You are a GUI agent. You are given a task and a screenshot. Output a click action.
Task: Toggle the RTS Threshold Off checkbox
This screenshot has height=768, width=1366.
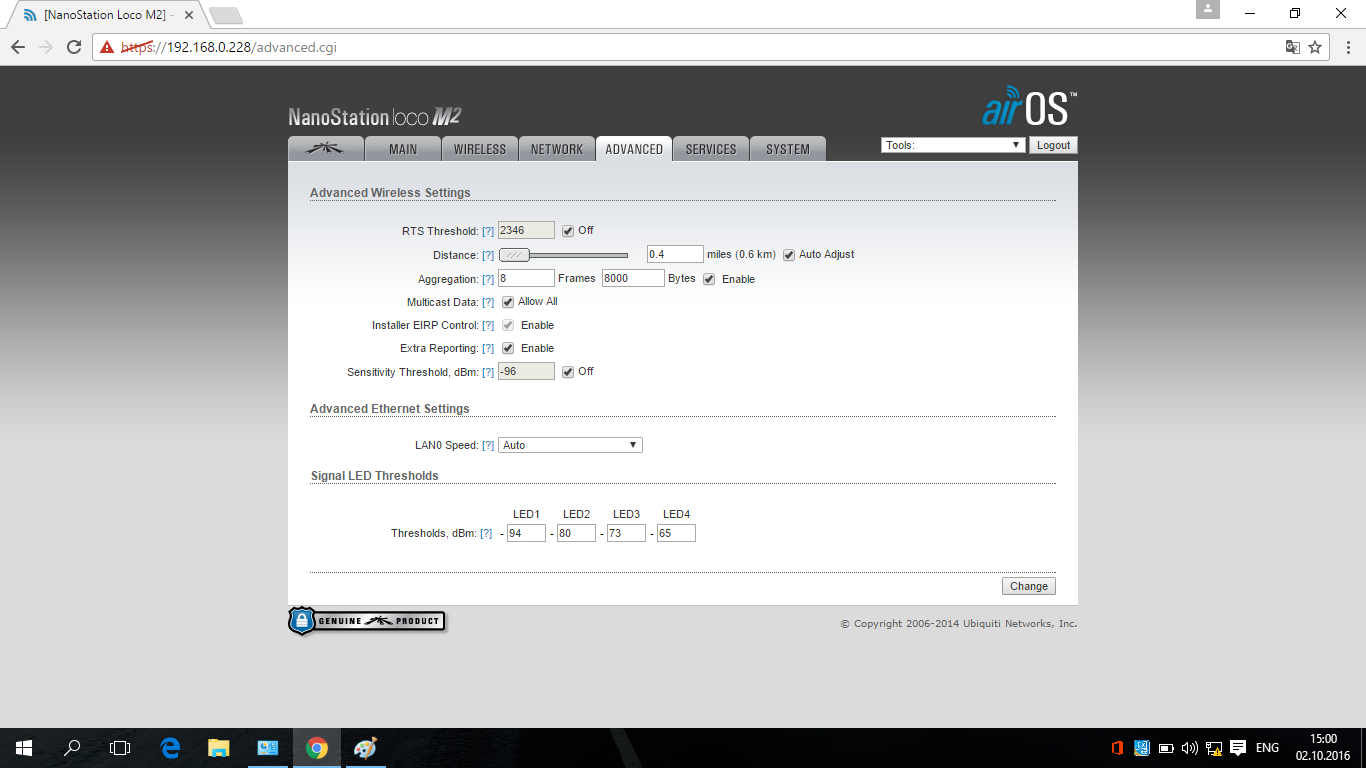[x=568, y=231]
